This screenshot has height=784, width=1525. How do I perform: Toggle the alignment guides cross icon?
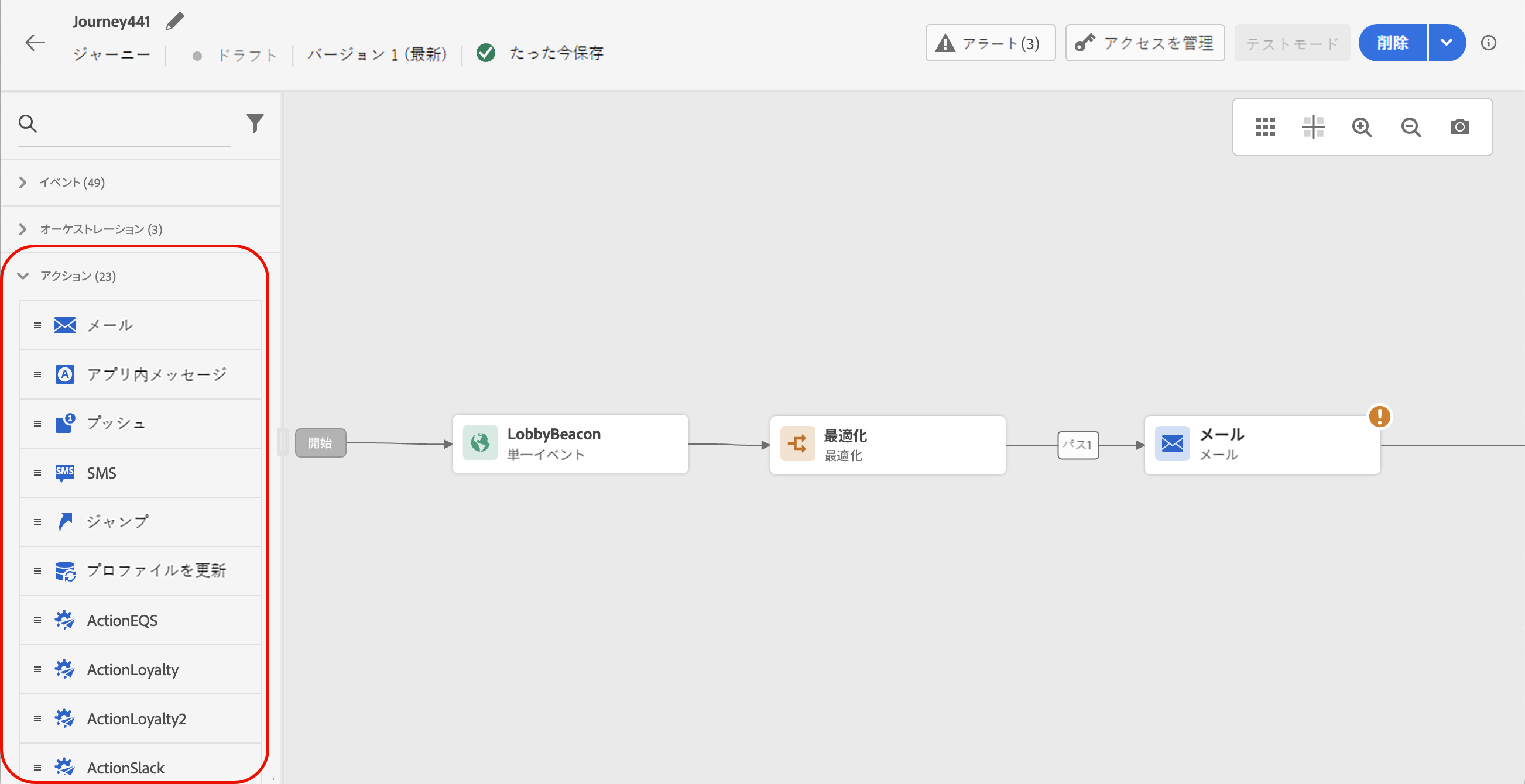[x=1313, y=127]
